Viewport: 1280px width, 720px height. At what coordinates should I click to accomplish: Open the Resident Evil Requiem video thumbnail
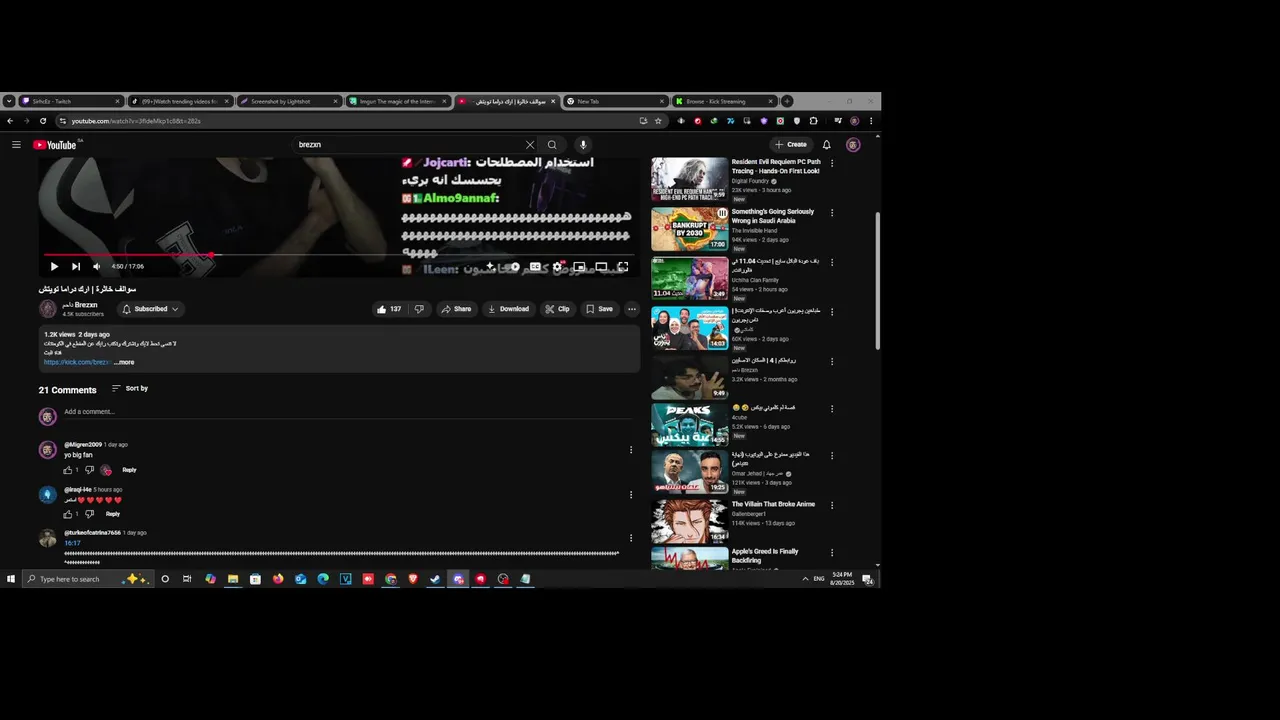pyautogui.click(x=690, y=180)
